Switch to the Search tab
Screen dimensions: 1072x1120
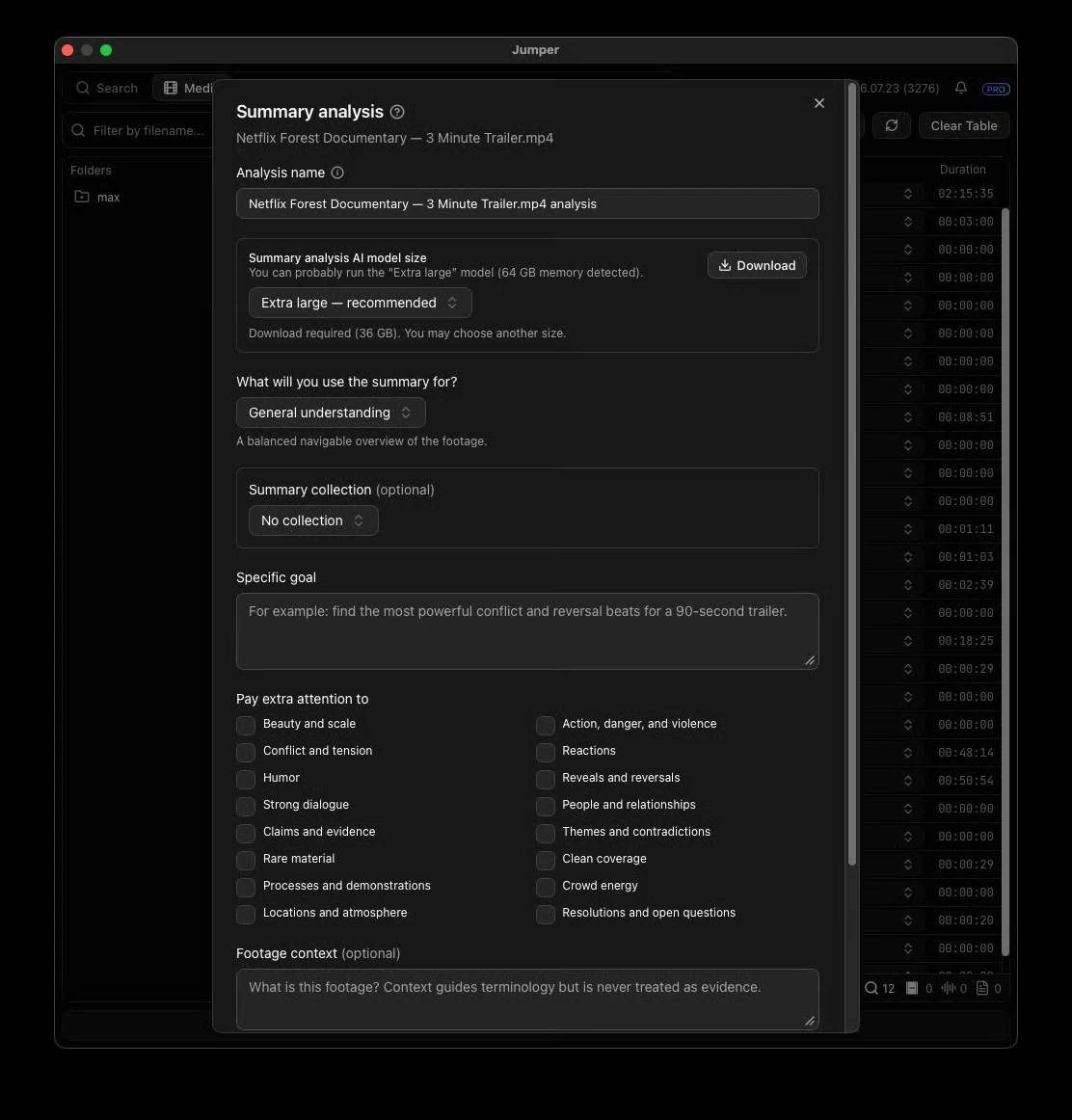pyautogui.click(x=107, y=88)
